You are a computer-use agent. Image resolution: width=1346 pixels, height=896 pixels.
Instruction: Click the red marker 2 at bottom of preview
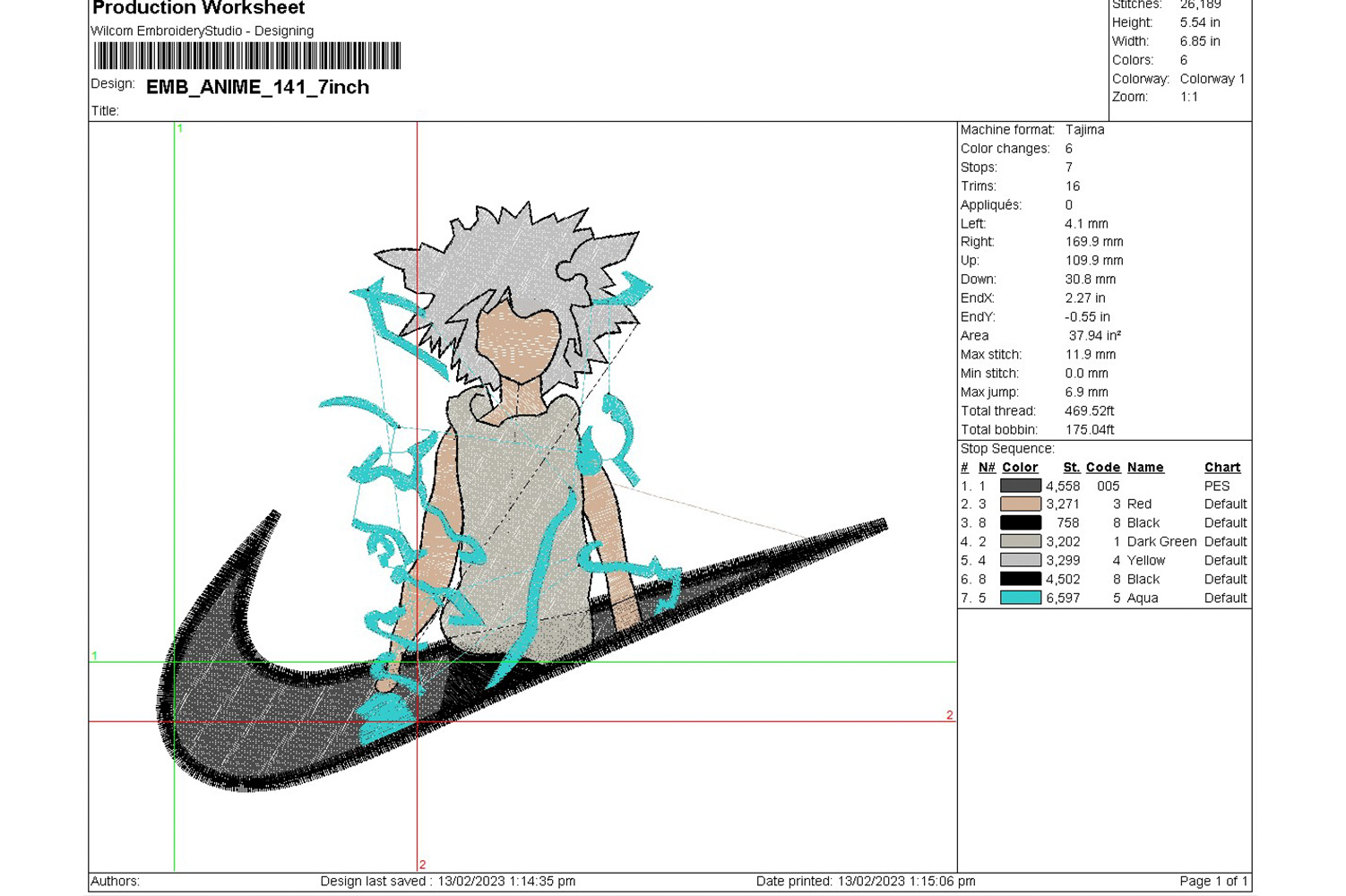422,865
